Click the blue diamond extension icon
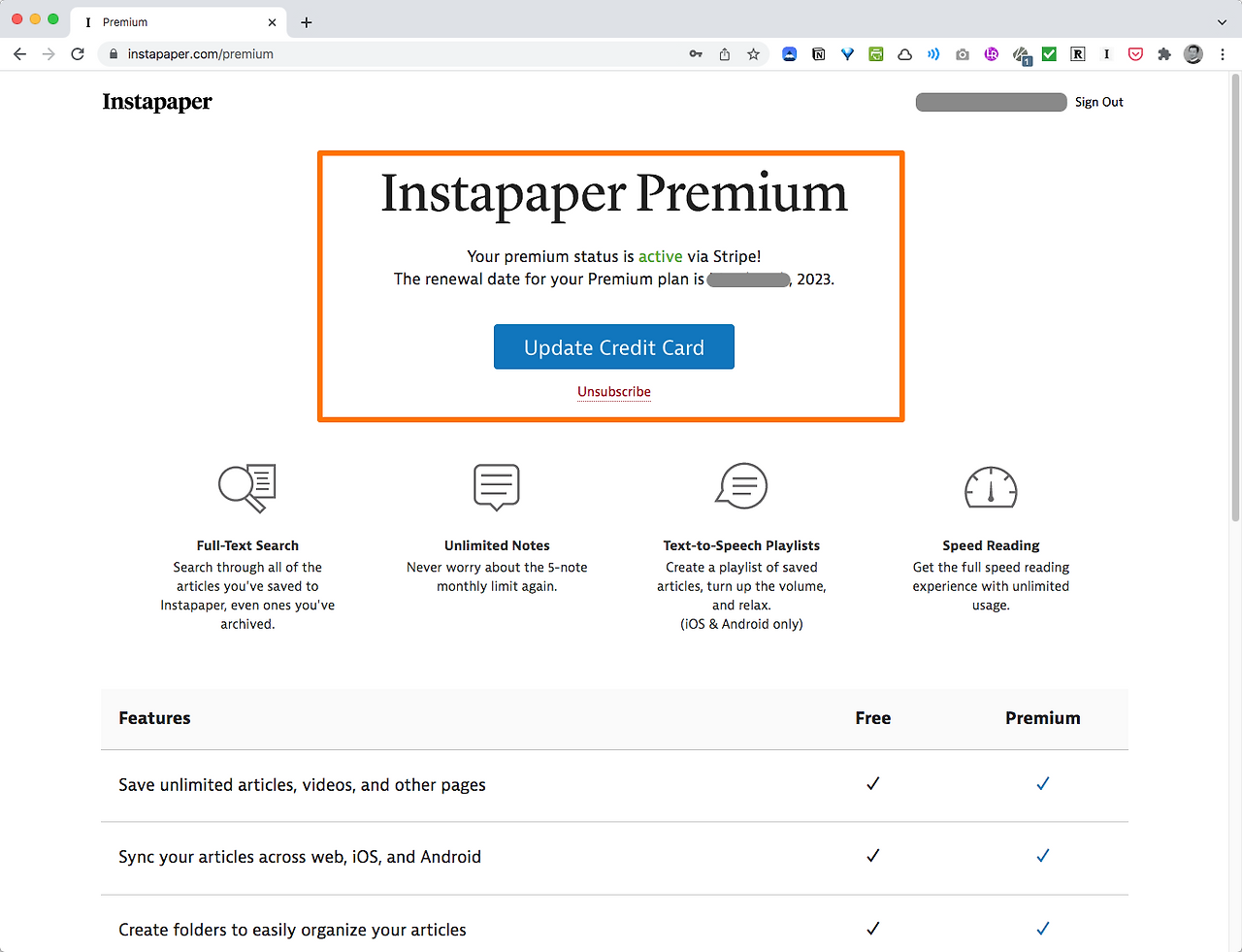 point(847,54)
